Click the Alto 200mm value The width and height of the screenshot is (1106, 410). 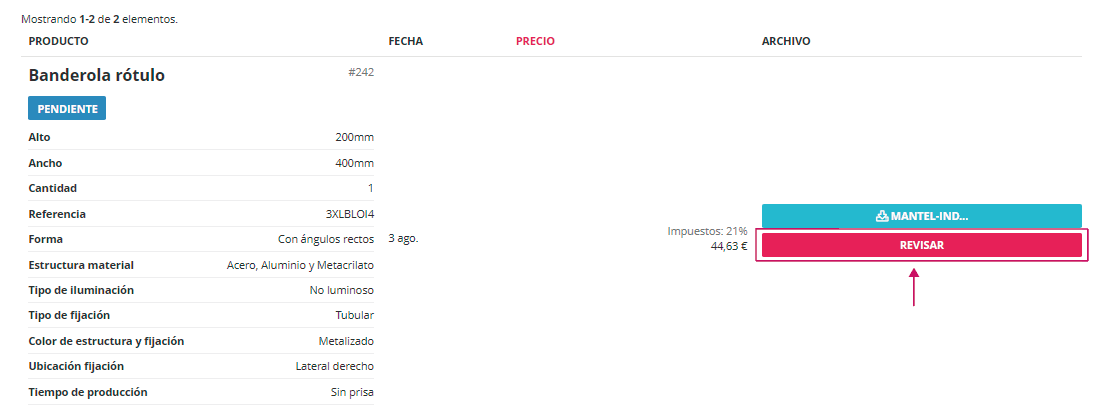click(x=354, y=137)
